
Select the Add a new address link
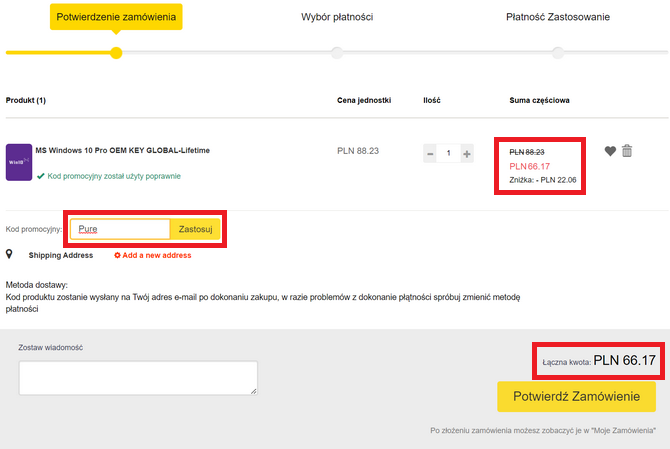(x=157, y=255)
